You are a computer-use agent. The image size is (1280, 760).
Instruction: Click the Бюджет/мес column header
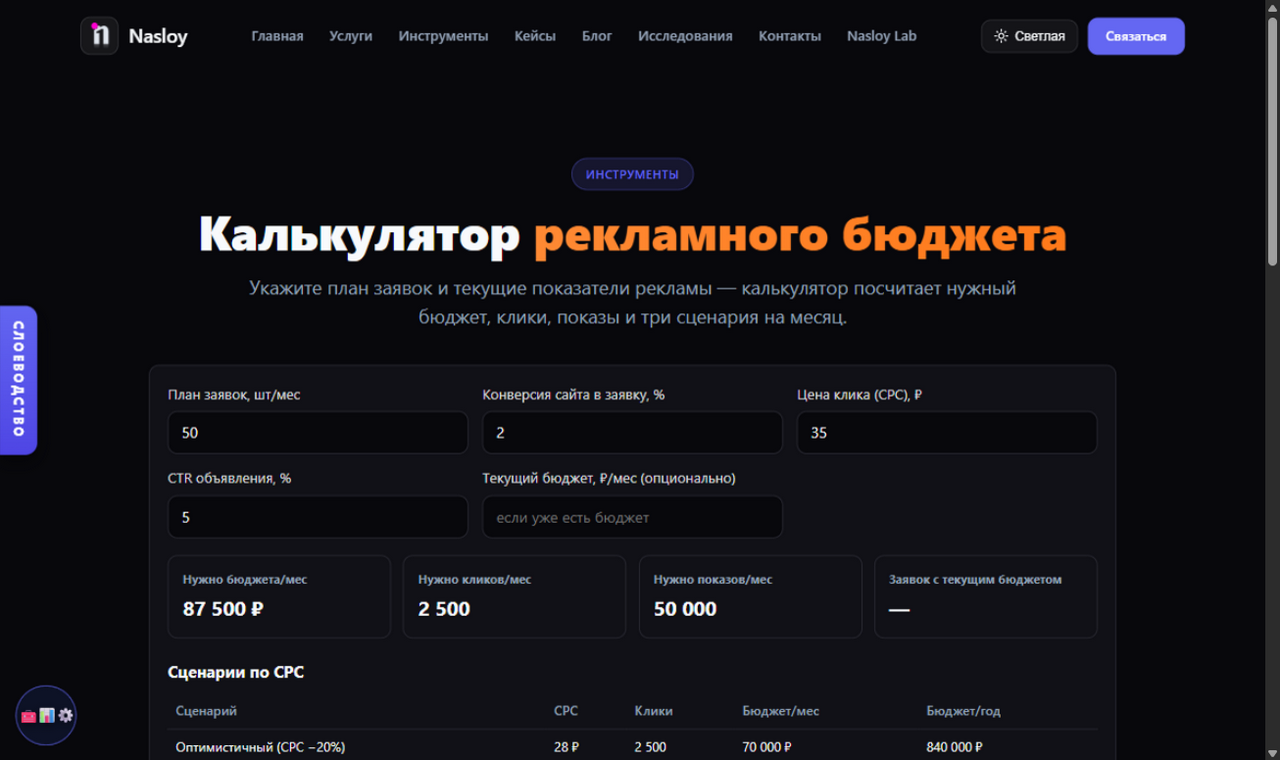(x=780, y=711)
